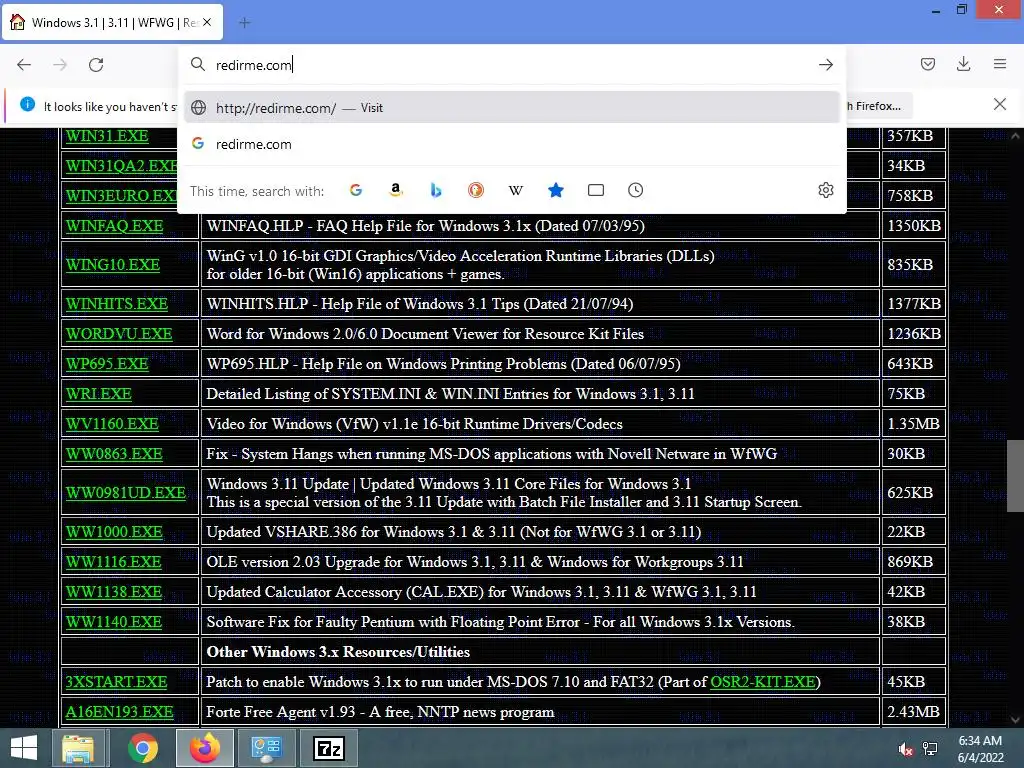1024x768 pixels.
Task: Search this time with Amazon
Action: [396, 190]
